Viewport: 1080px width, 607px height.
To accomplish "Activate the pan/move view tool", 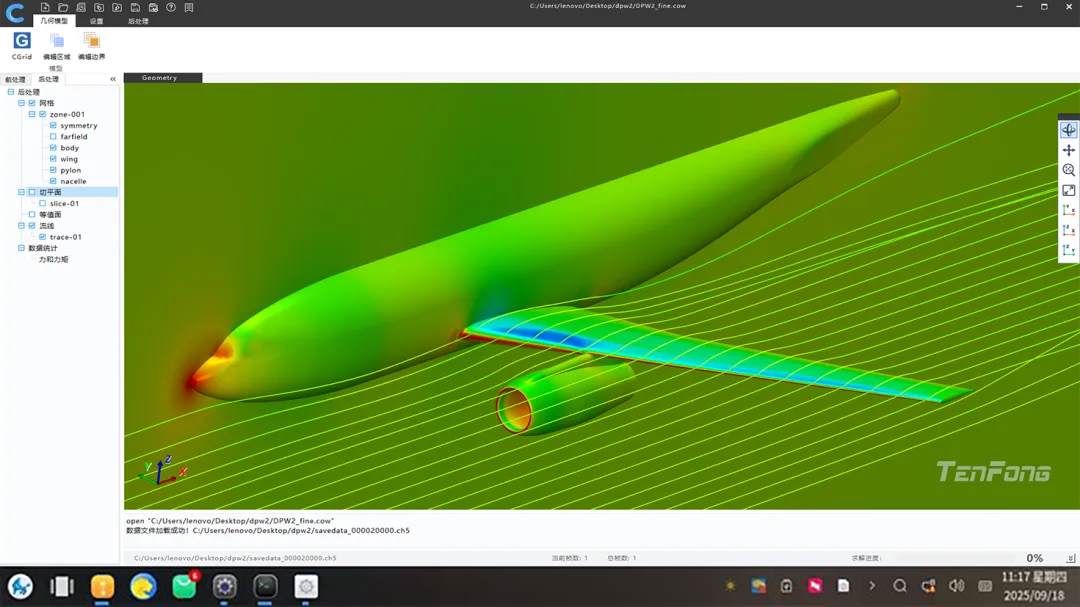I will pos(1068,150).
